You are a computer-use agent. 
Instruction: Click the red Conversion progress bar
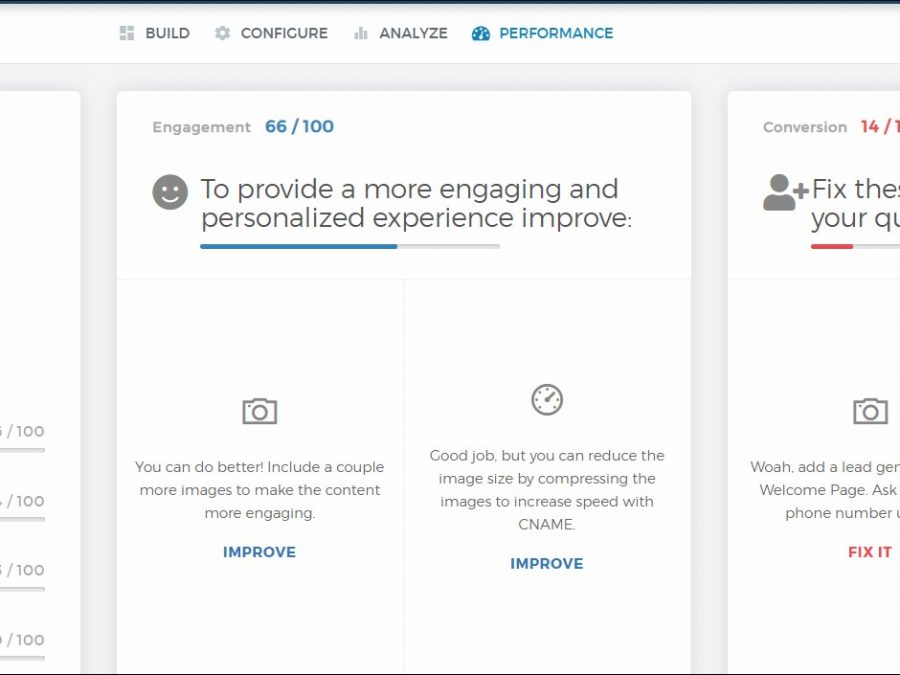point(832,246)
